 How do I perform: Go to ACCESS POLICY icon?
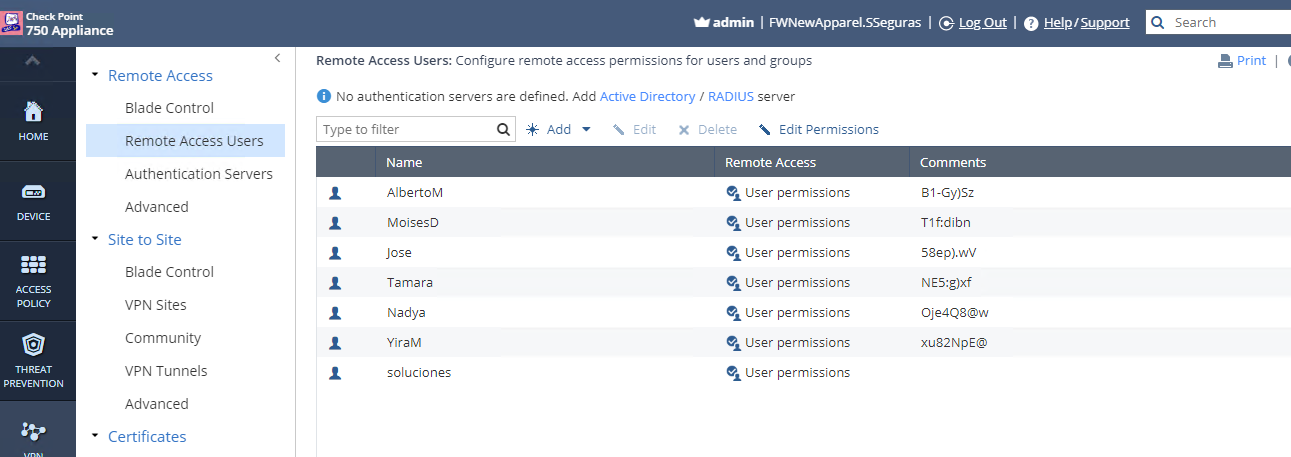click(33, 265)
